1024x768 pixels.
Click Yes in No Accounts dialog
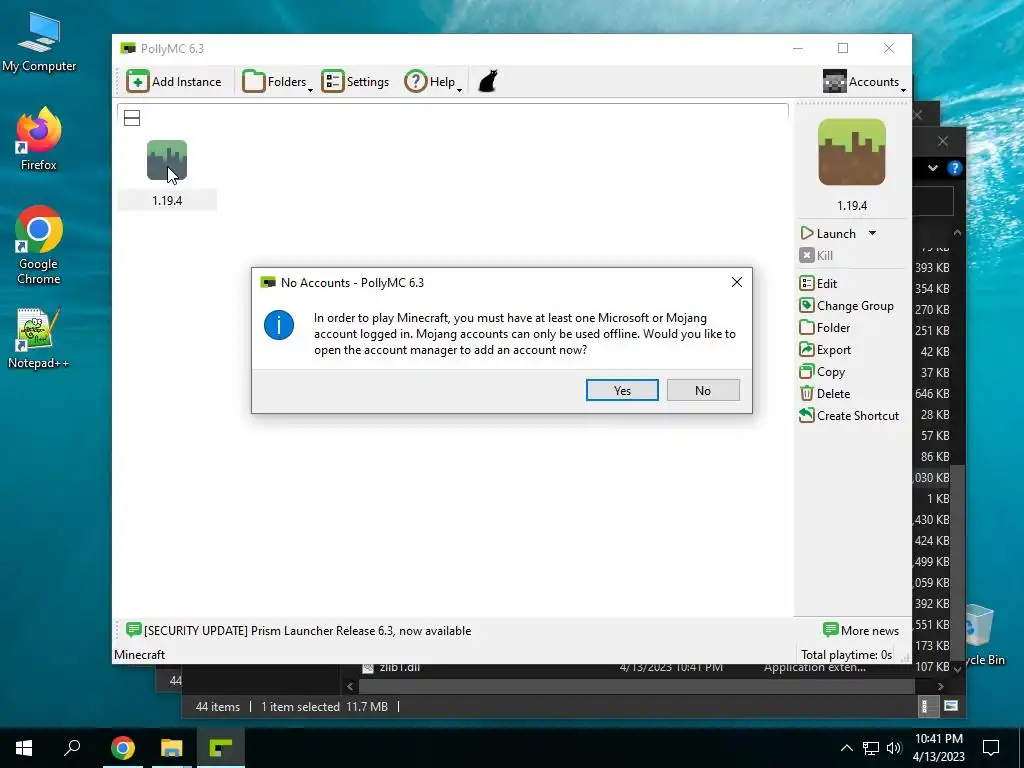click(x=622, y=391)
